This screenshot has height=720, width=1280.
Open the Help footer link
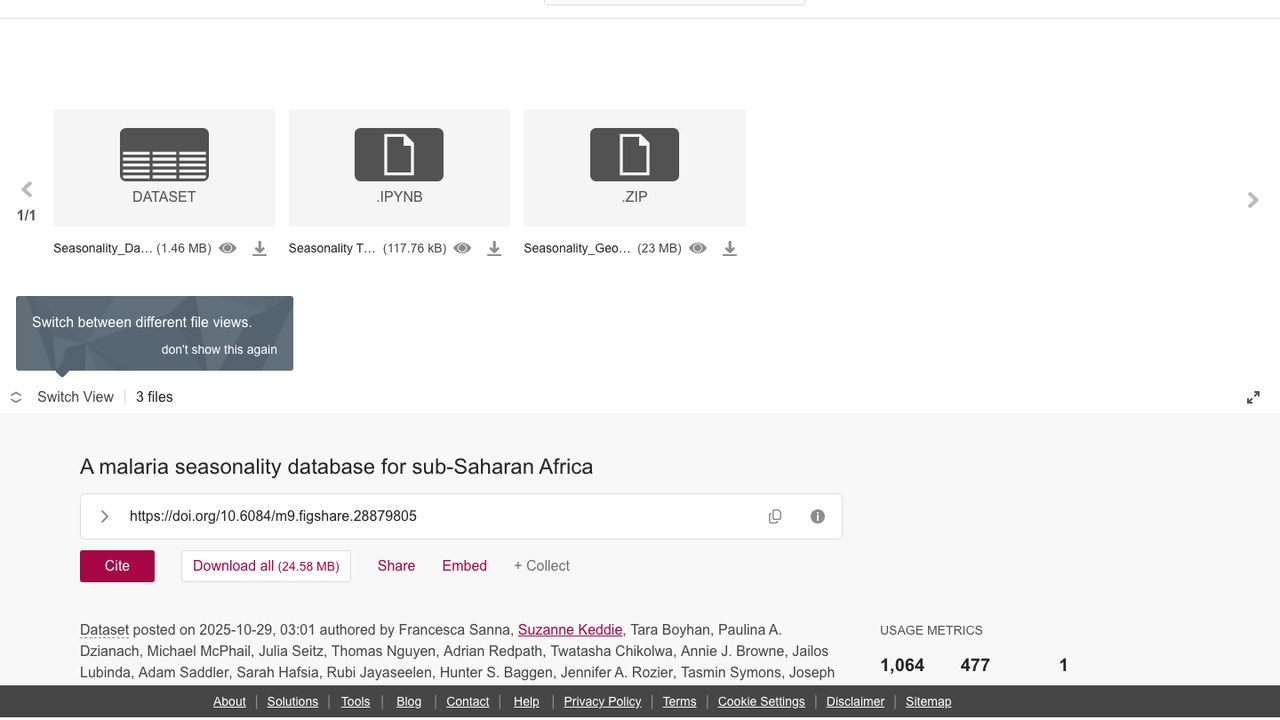click(x=526, y=702)
